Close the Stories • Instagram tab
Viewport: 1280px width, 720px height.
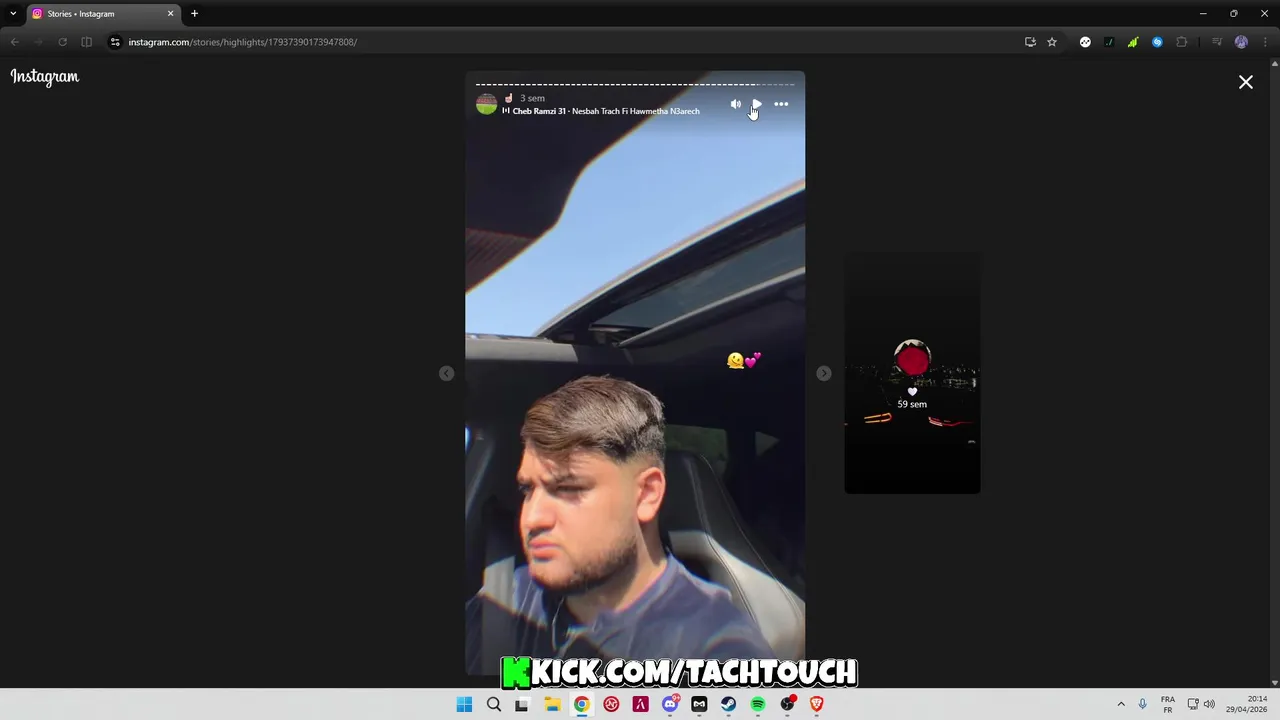[x=170, y=14]
